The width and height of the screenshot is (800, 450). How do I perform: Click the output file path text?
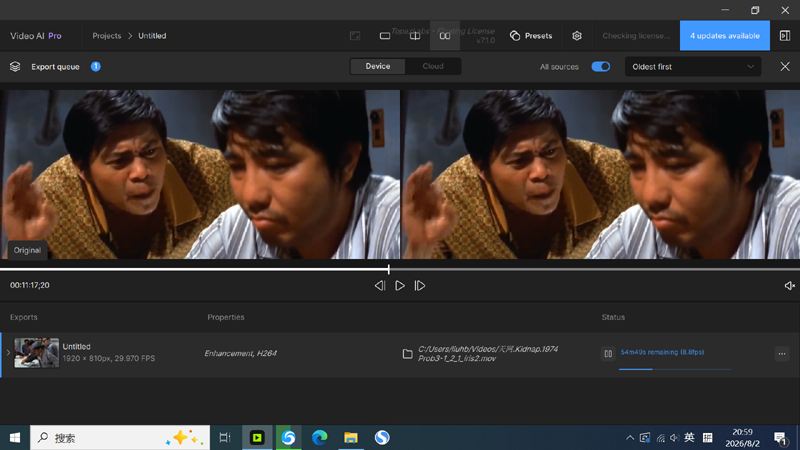[488, 354]
